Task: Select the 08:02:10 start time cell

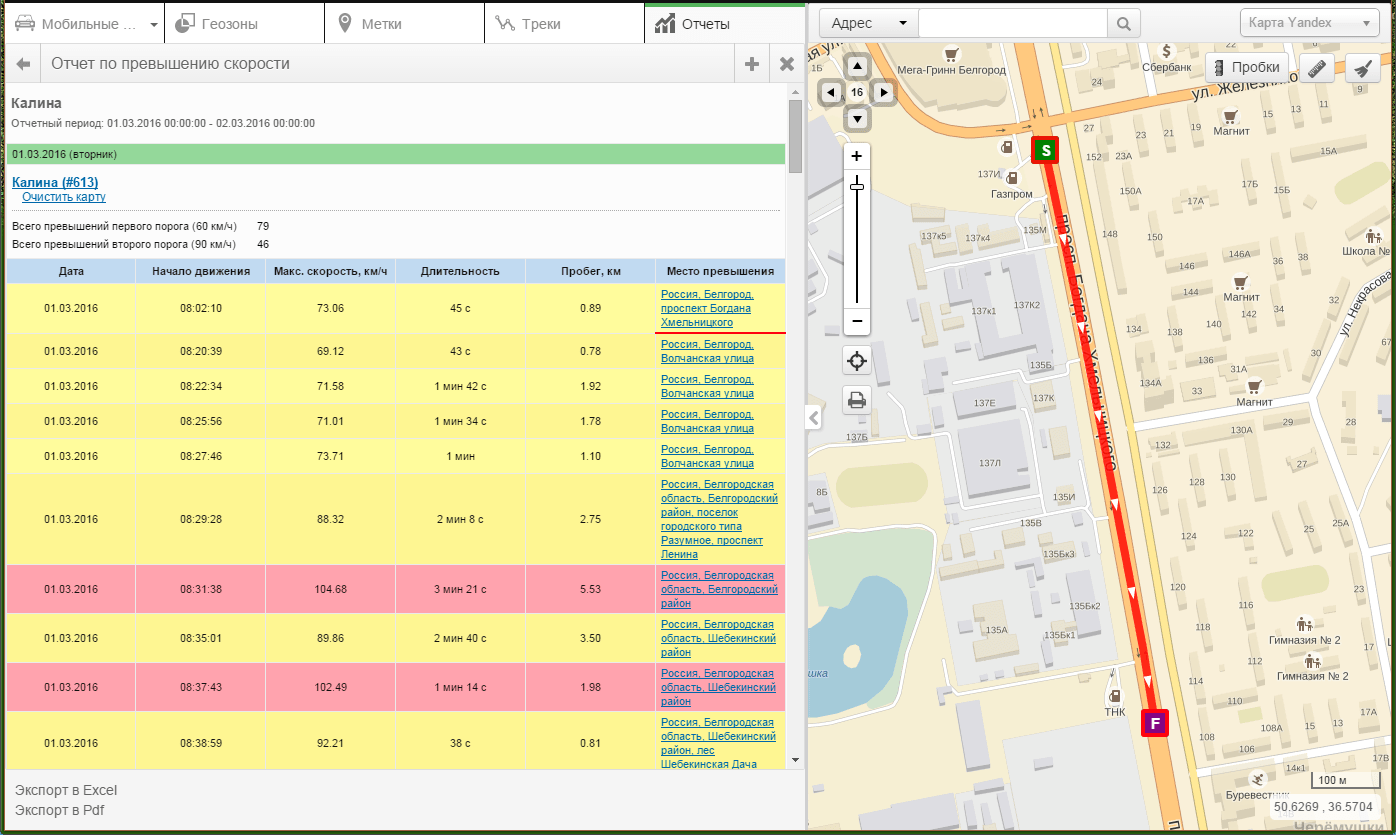Action: click(201, 308)
